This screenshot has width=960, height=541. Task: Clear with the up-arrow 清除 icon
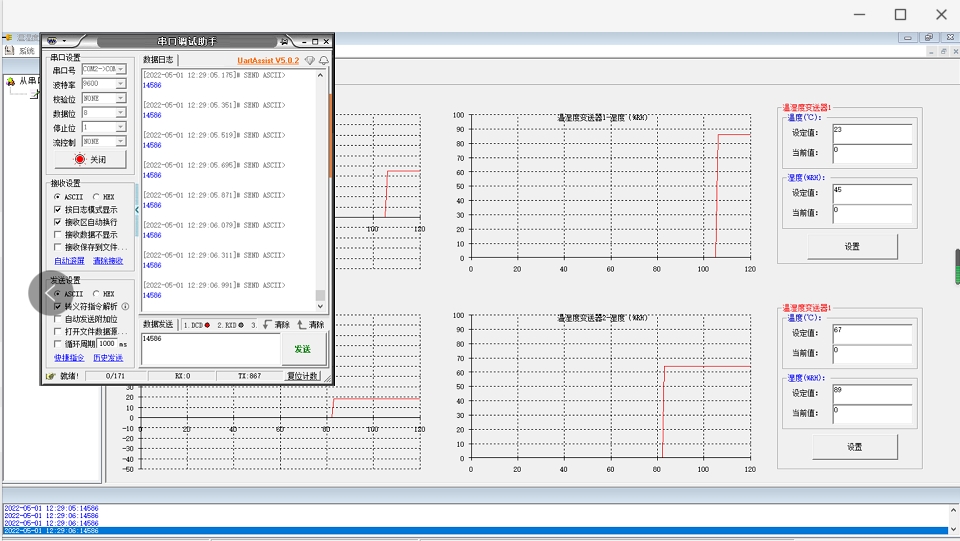pos(310,325)
